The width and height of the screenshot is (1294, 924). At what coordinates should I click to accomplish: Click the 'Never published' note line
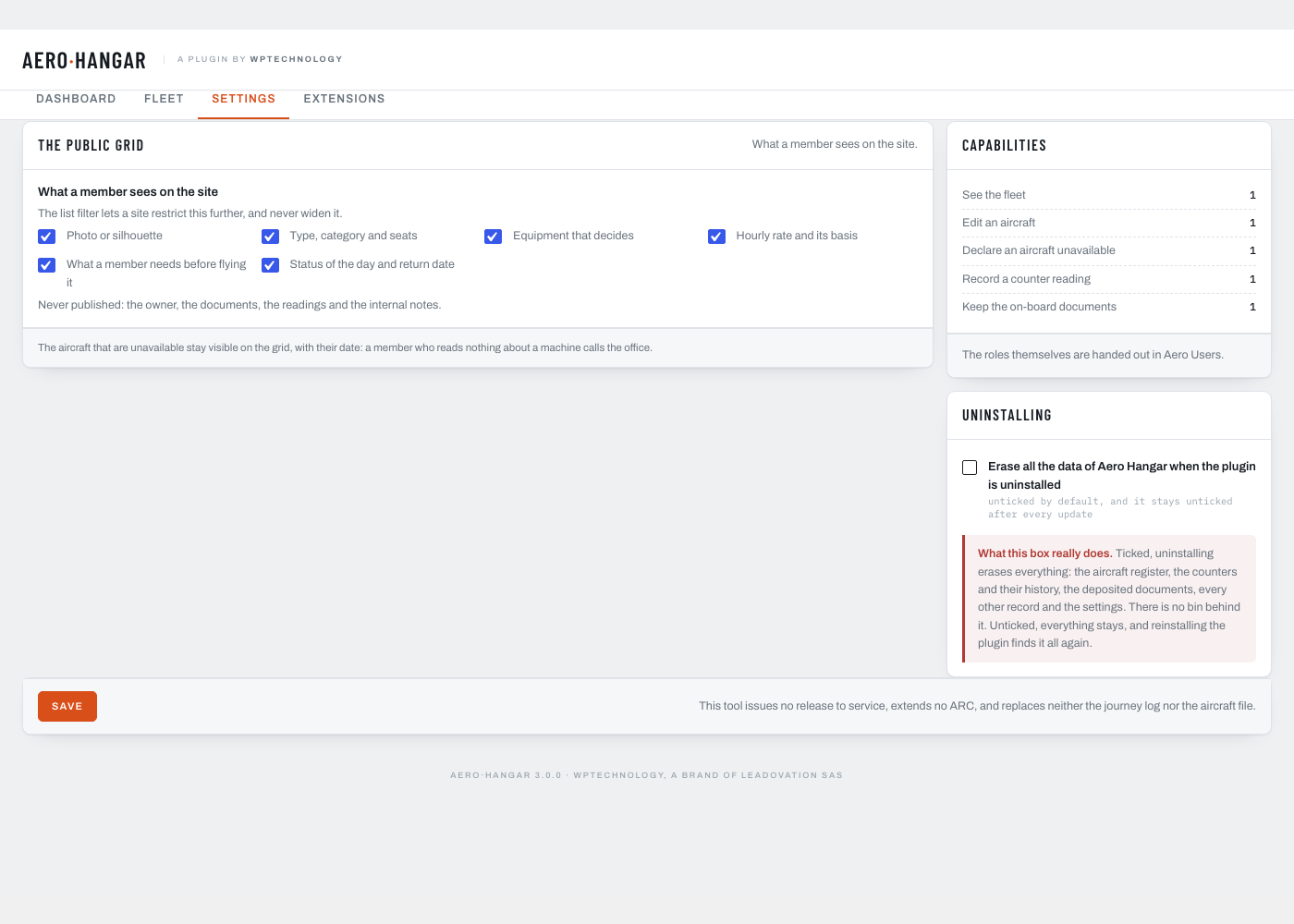pyautogui.click(x=239, y=305)
